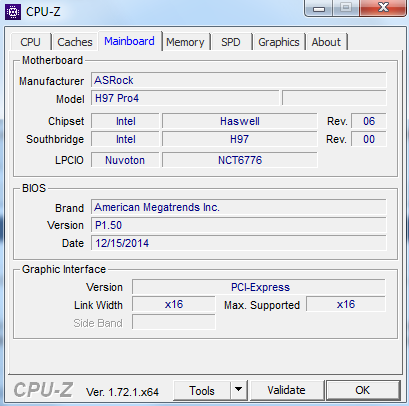
Task: Click the BIOS date 12/15/2014
Action: point(239,243)
